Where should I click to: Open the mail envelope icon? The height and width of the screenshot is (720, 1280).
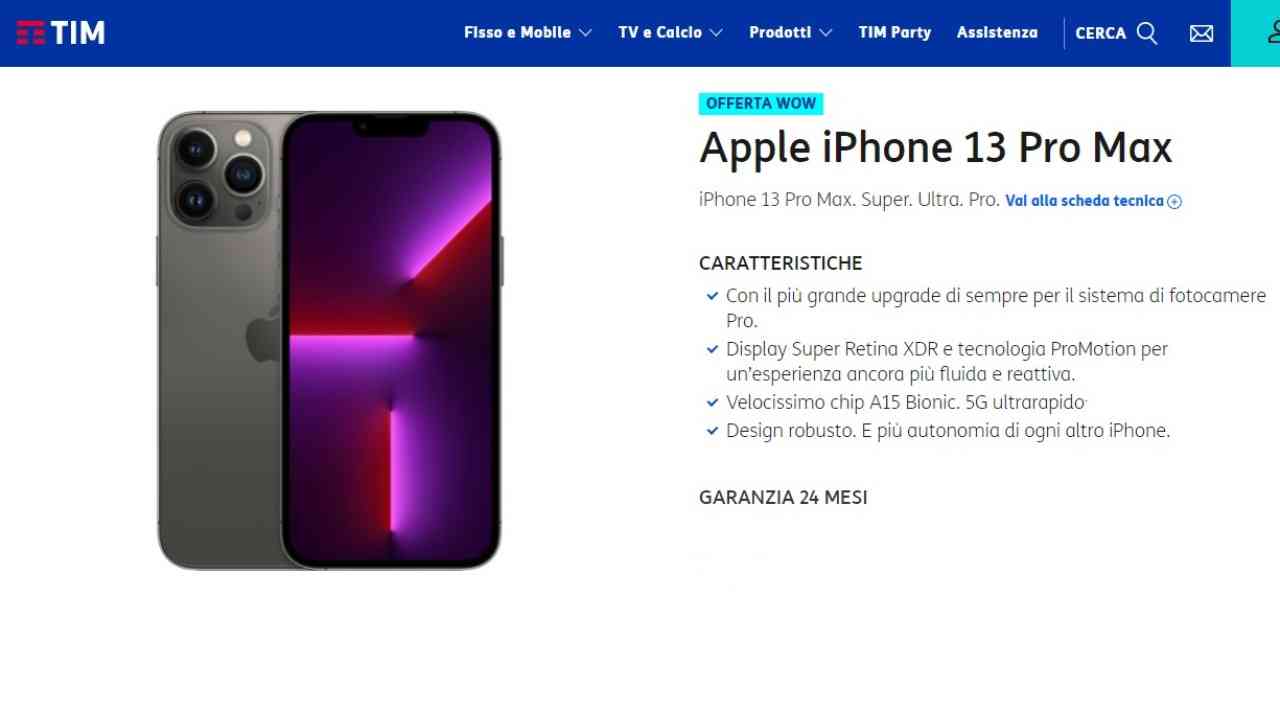1201,33
